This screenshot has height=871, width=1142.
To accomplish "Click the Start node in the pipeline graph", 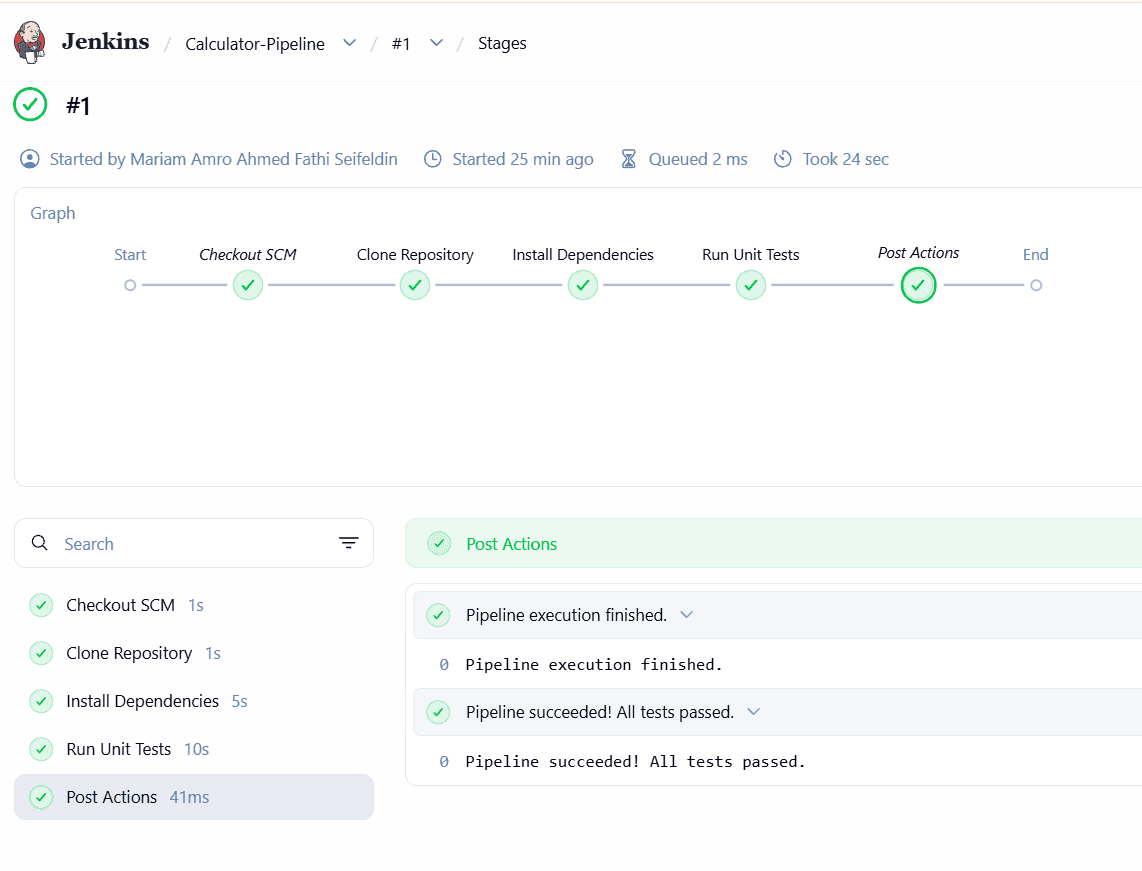I will (x=130, y=285).
